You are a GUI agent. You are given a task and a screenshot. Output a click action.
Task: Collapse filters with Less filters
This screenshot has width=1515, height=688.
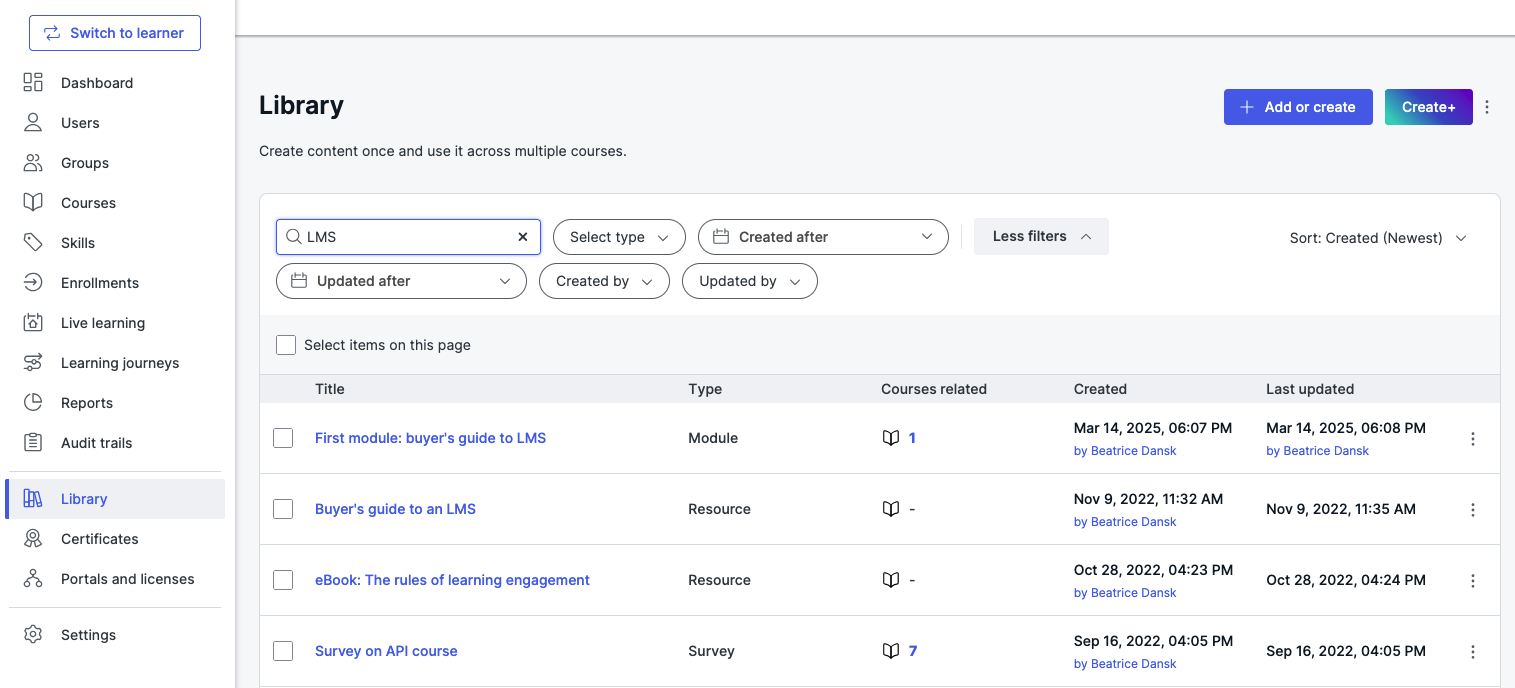1041,236
